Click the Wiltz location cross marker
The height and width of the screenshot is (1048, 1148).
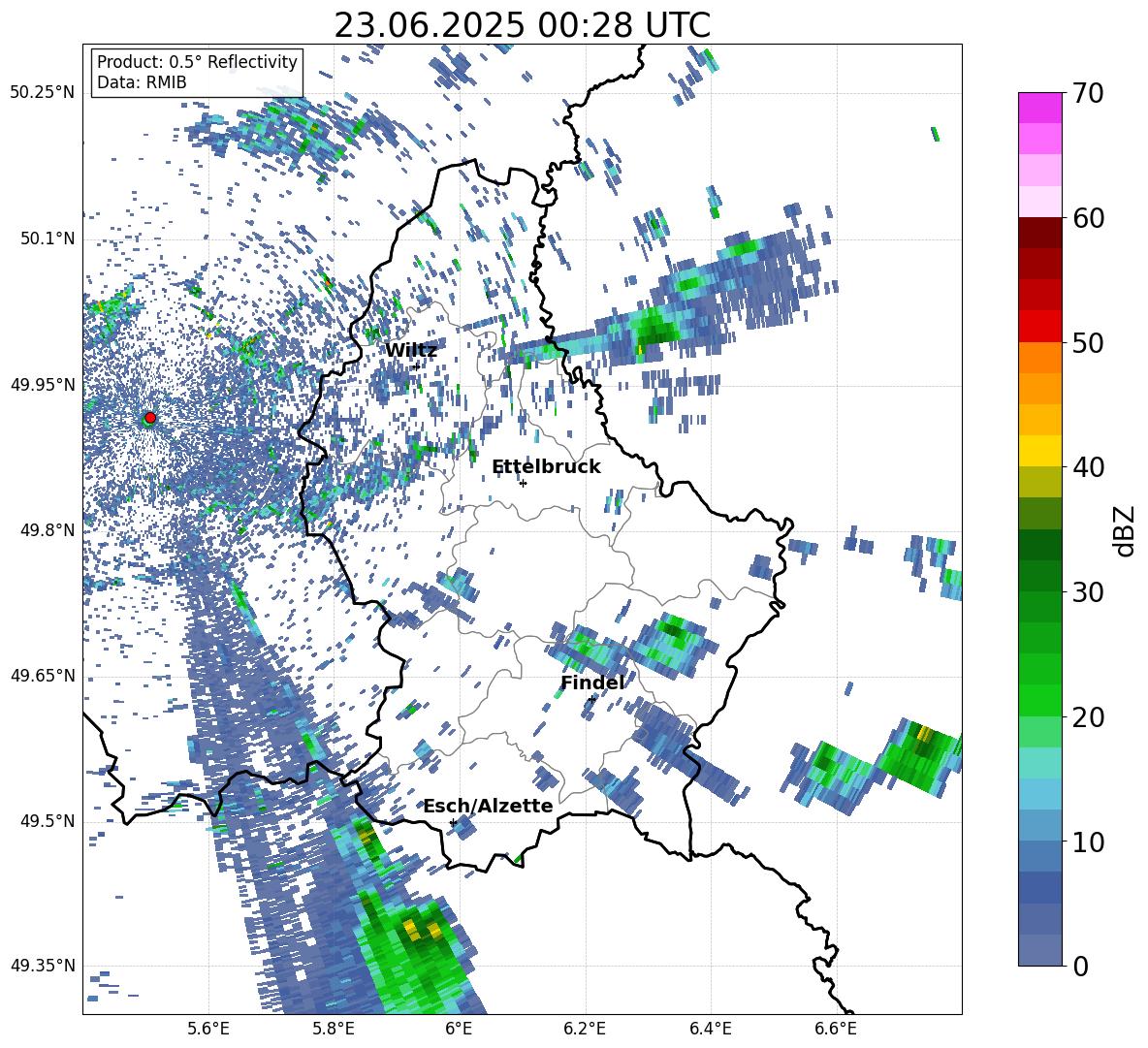(x=417, y=365)
